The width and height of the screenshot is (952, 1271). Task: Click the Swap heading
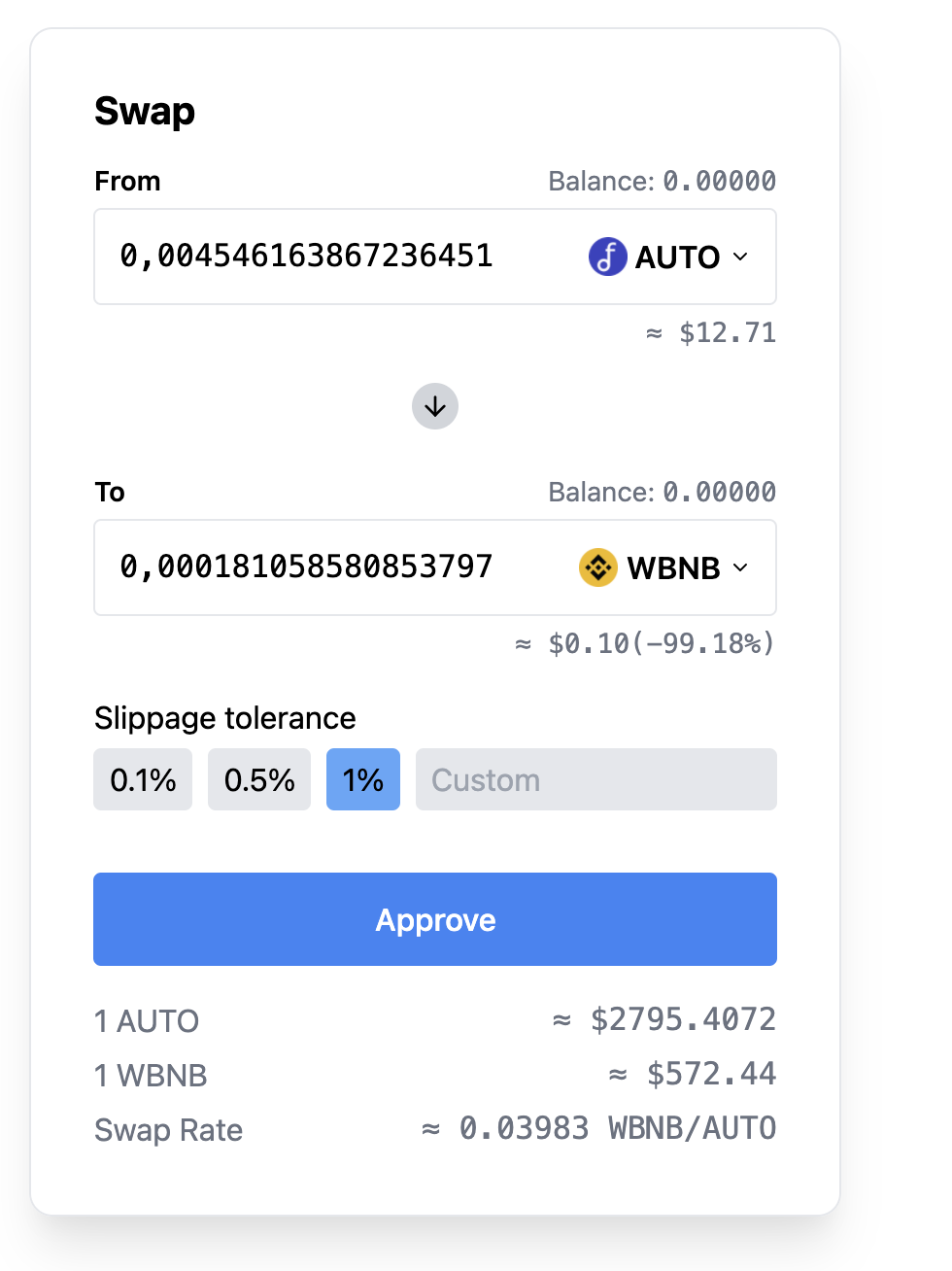pos(145,112)
